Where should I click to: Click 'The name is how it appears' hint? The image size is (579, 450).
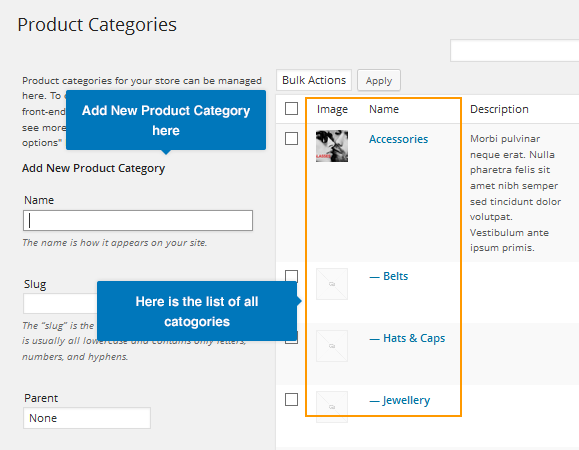click(114, 243)
